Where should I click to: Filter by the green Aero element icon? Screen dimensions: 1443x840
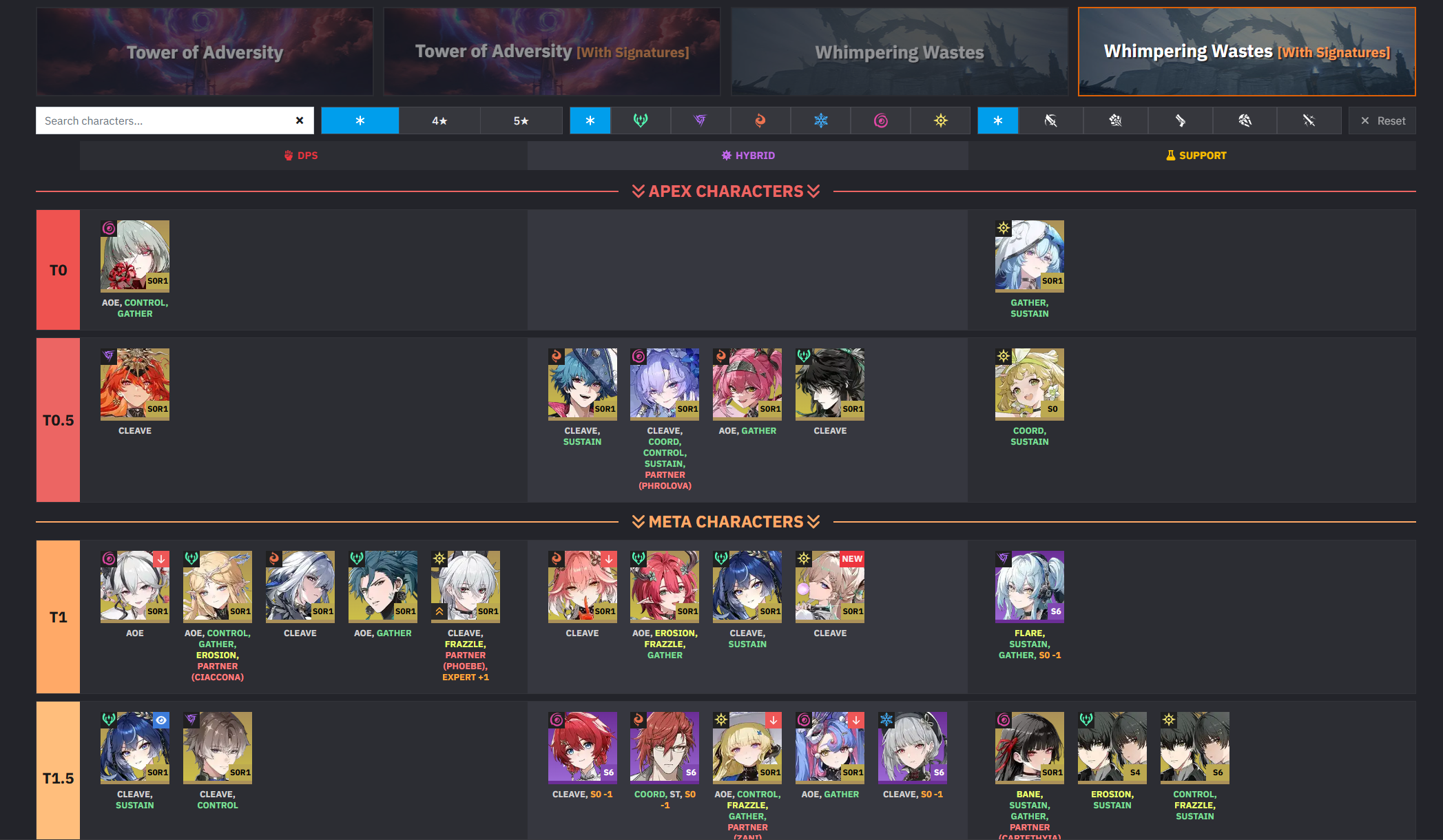[x=641, y=120]
